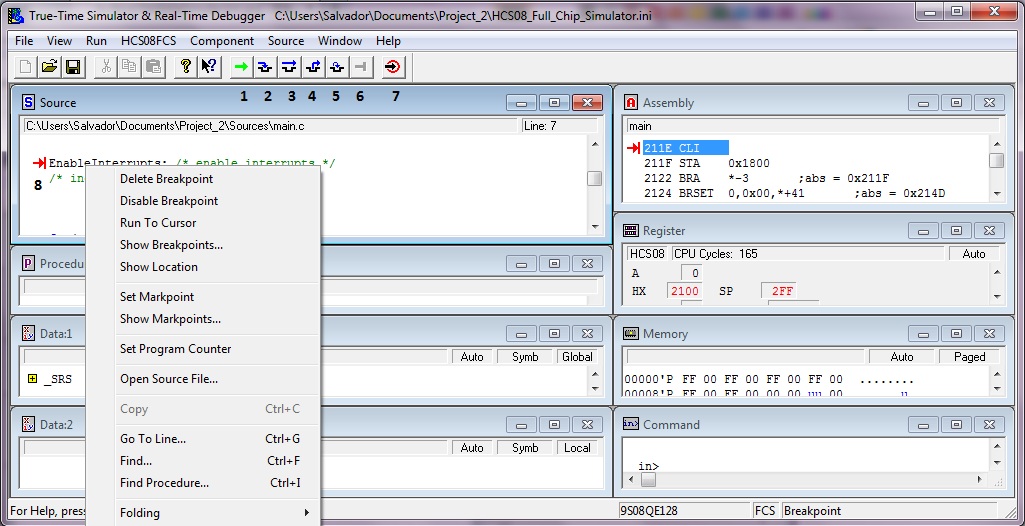Click the Open file folder icon
The width and height of the screenshot is (1025, 526).
point(49,67)
